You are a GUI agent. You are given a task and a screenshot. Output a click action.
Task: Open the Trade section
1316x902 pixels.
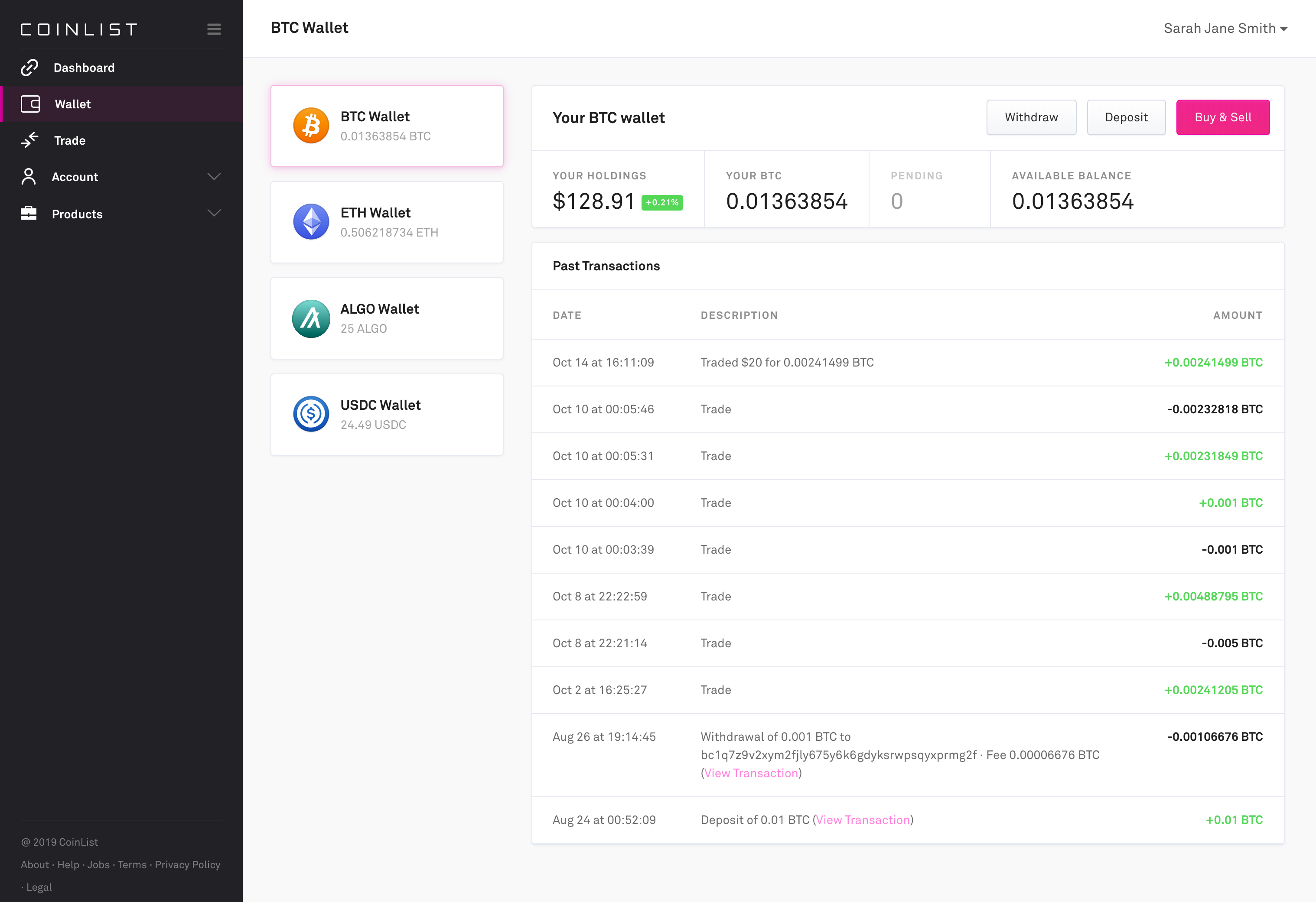[70, 140]
